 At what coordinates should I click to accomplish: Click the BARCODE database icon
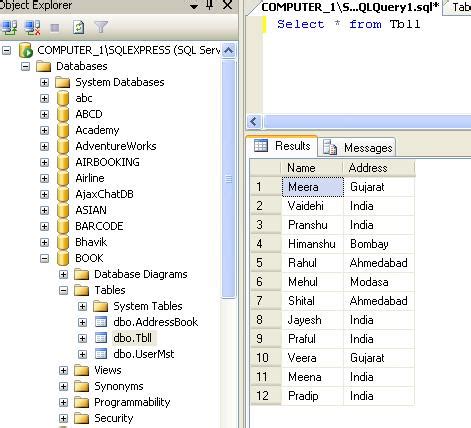pos(62,226)
